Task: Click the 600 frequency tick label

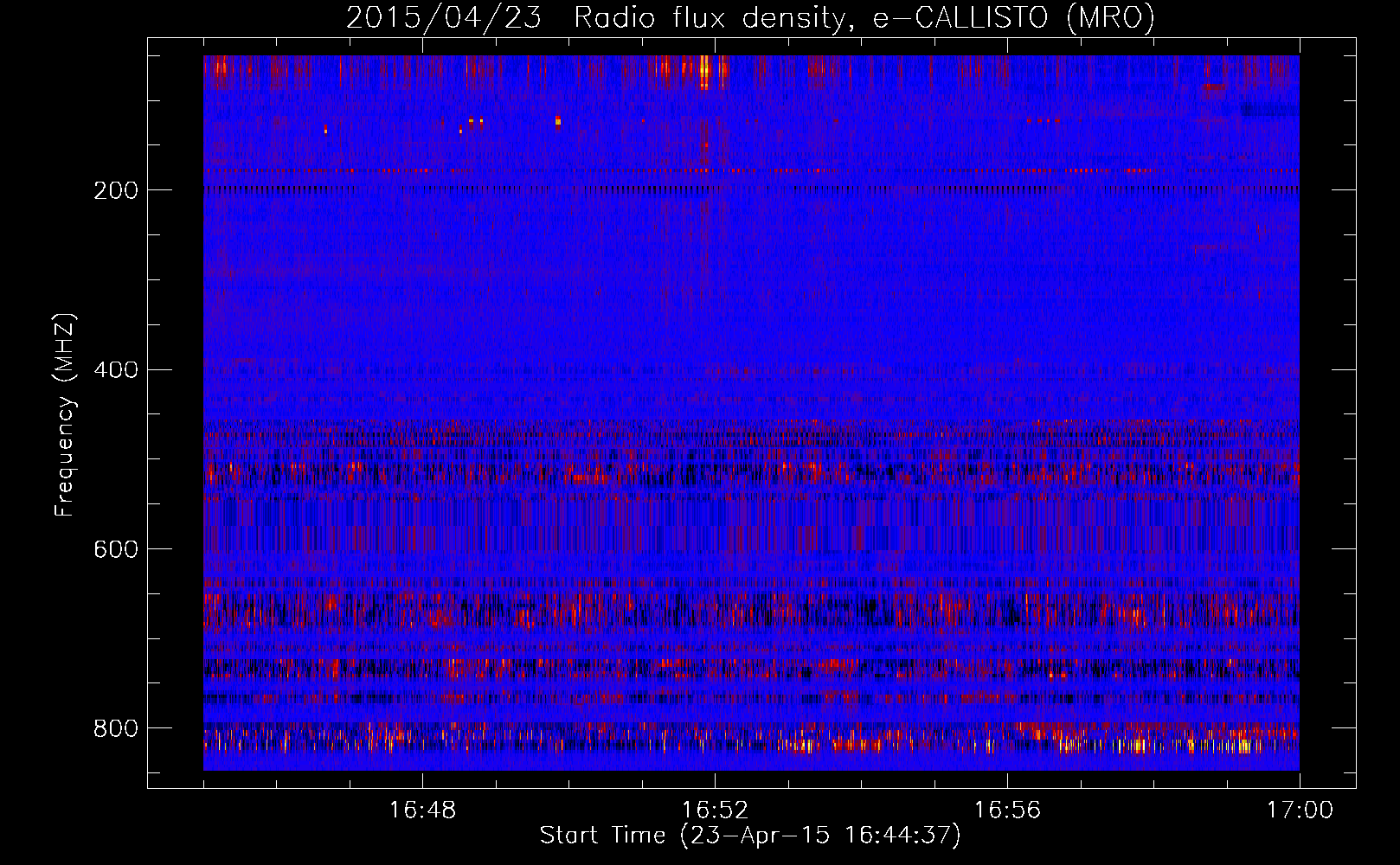Action: (x=115, y=550)
